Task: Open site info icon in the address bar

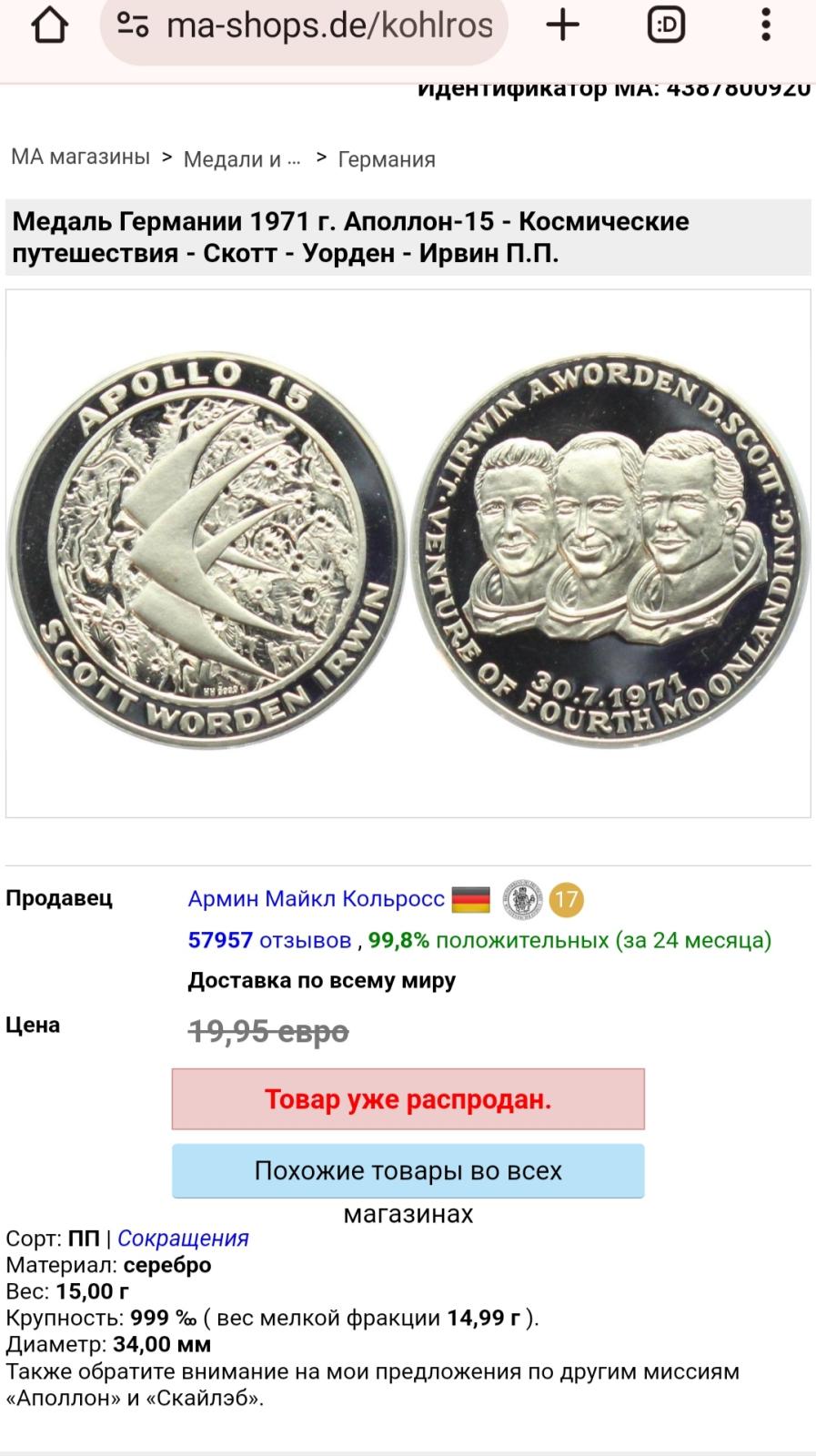Action: coord(133,25)
